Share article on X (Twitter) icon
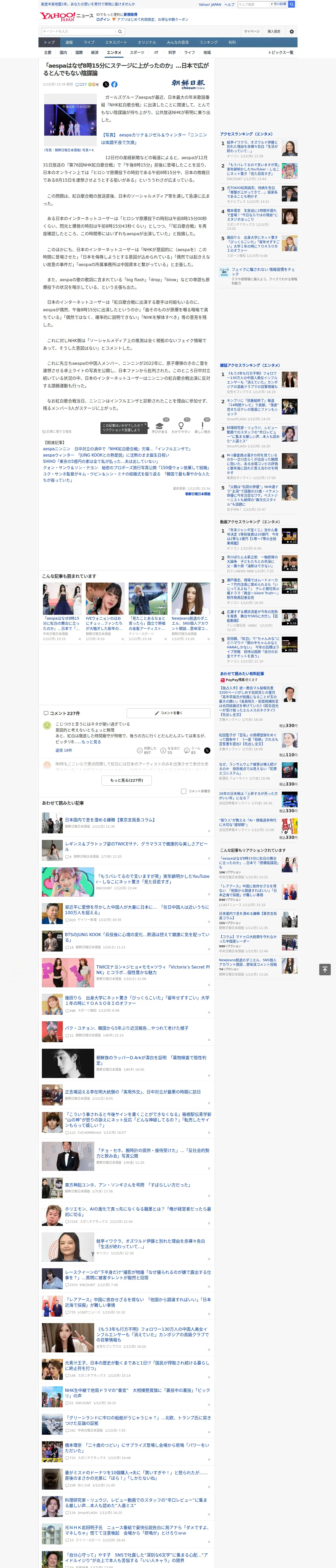 tap(106, 85)
